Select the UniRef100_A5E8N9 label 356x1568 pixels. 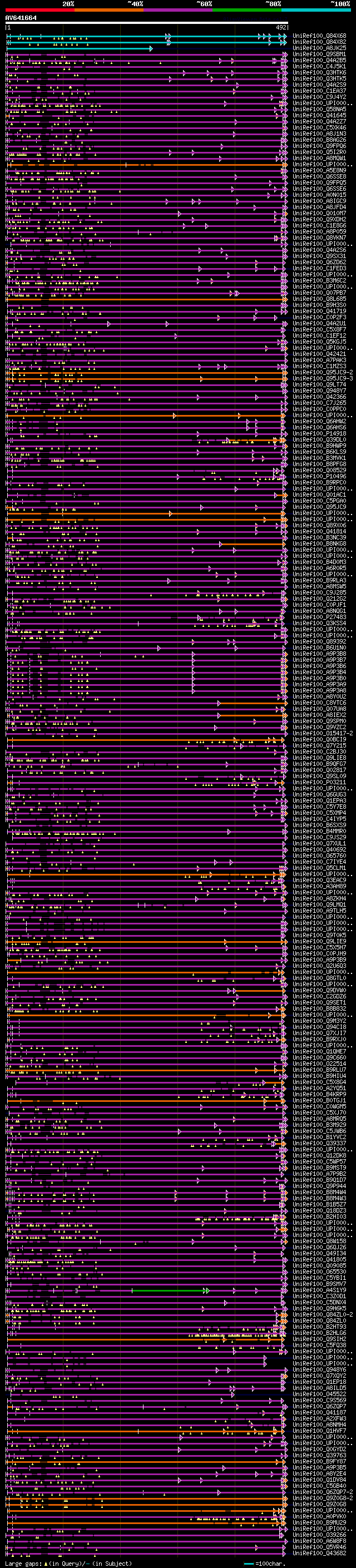pos(319,170)
